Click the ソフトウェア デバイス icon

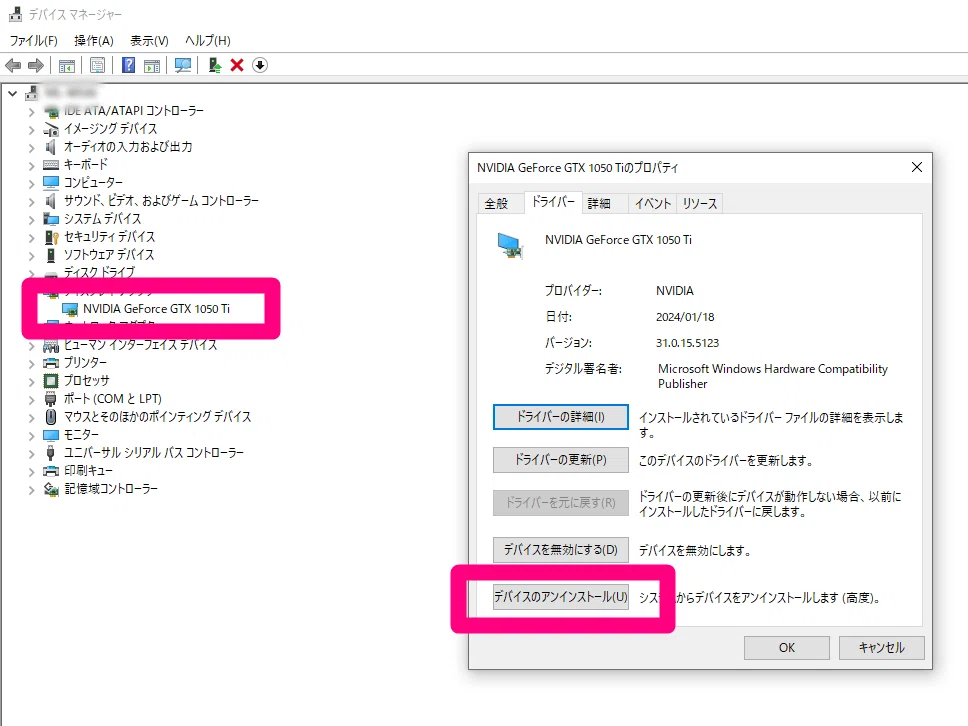[51, 254]
